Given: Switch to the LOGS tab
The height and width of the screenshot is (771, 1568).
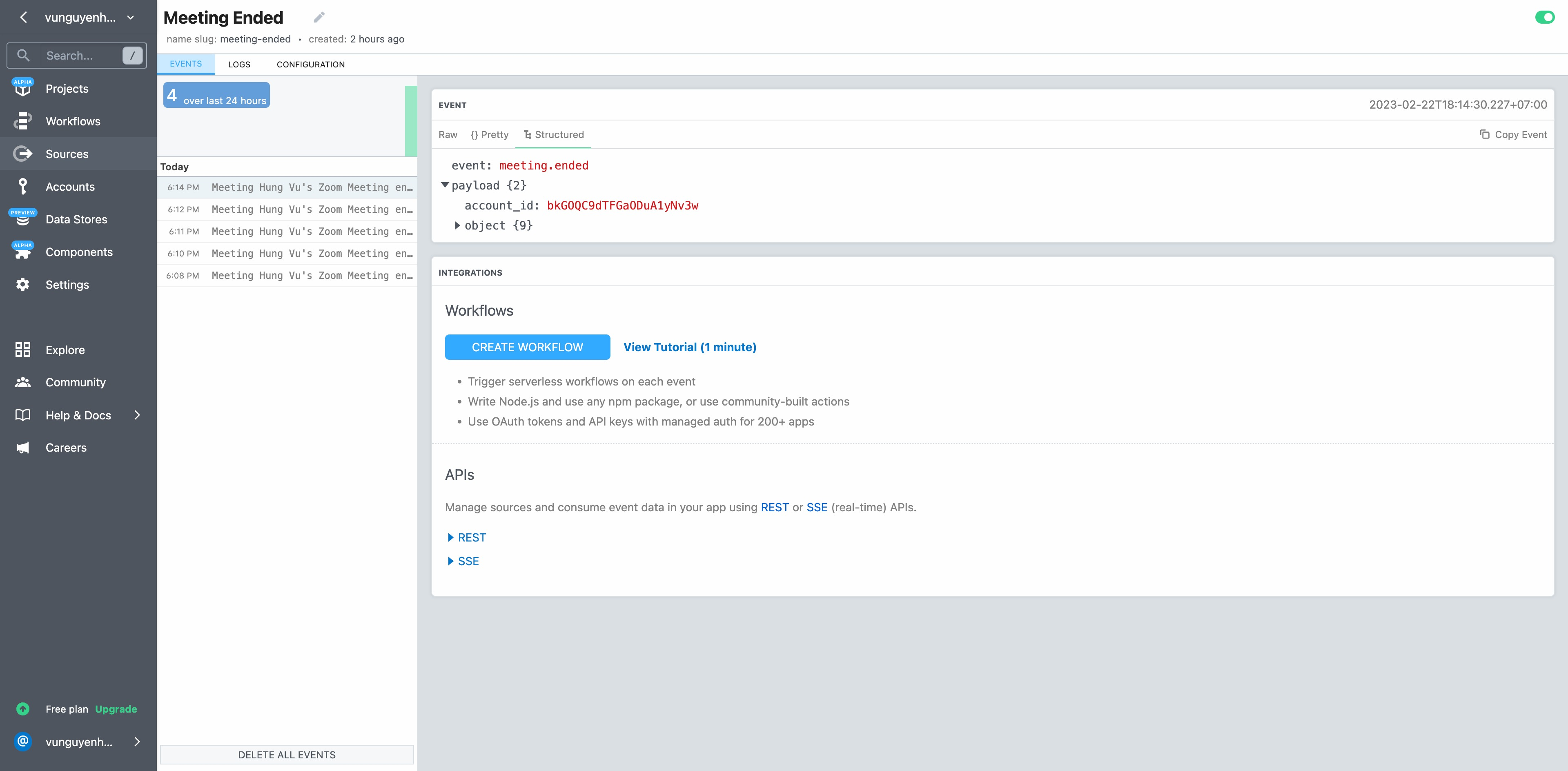Looking at the screenshot, I should 239,64.
